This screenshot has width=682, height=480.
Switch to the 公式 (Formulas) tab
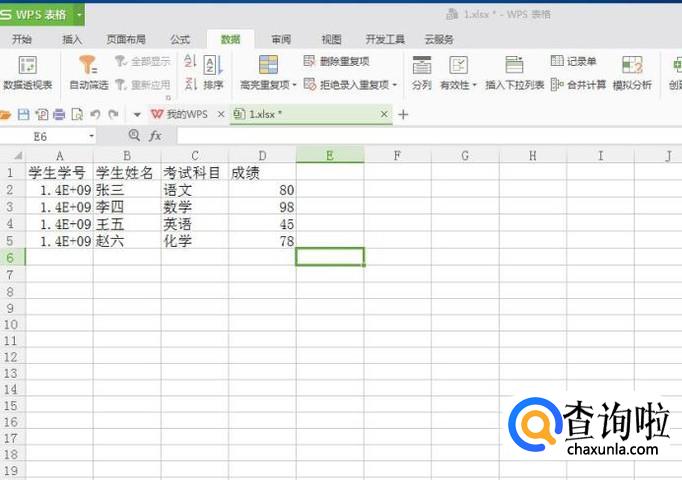tap(180, 40)
